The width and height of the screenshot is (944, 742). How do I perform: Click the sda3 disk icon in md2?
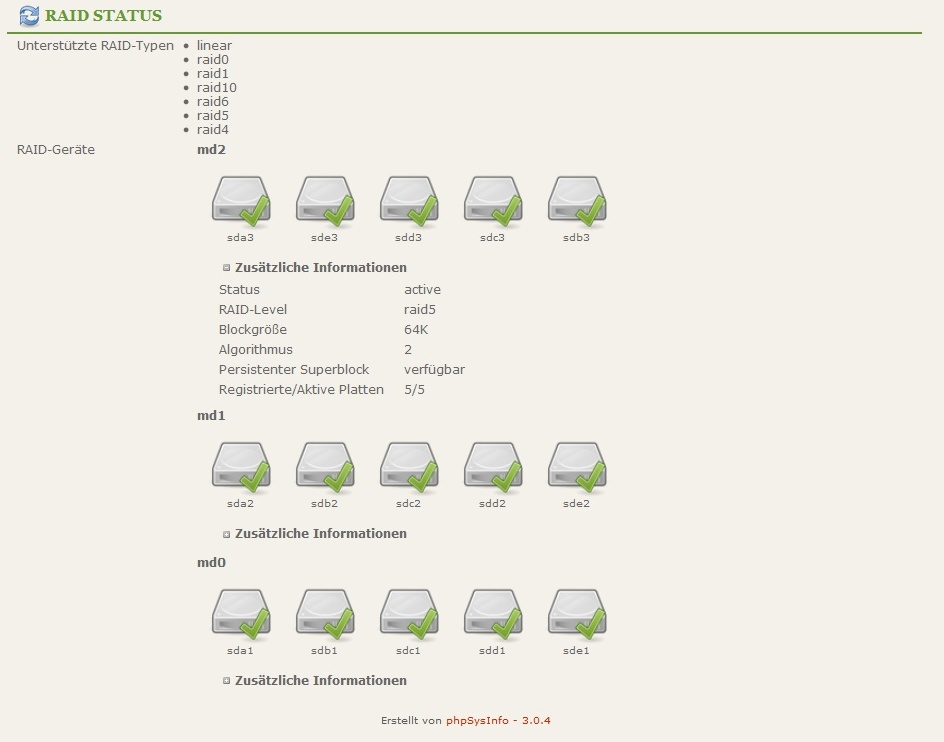click(x=241, y=201)
